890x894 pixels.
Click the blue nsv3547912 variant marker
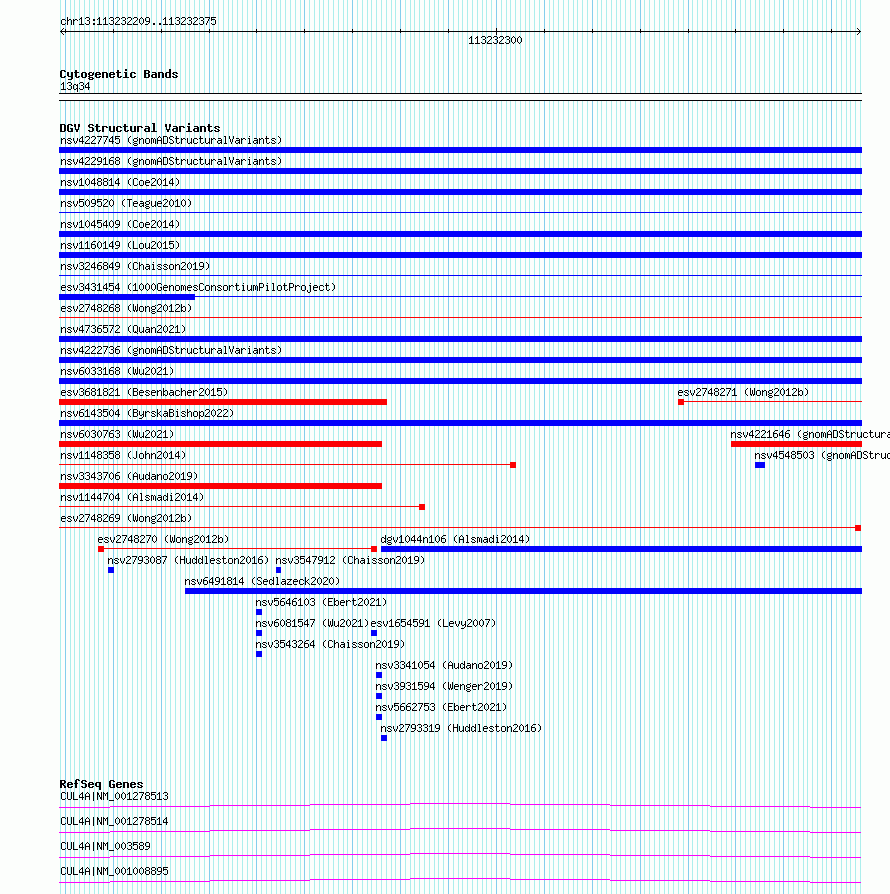coord(278,570)
